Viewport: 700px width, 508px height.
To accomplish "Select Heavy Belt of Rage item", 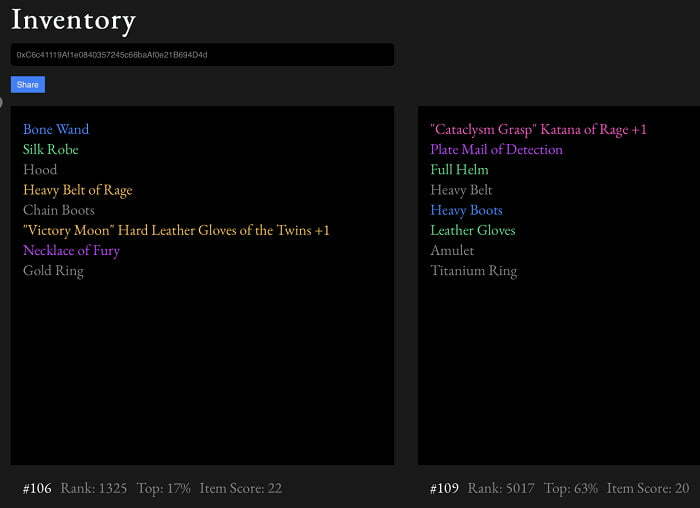I will click(x=78, y=190).
